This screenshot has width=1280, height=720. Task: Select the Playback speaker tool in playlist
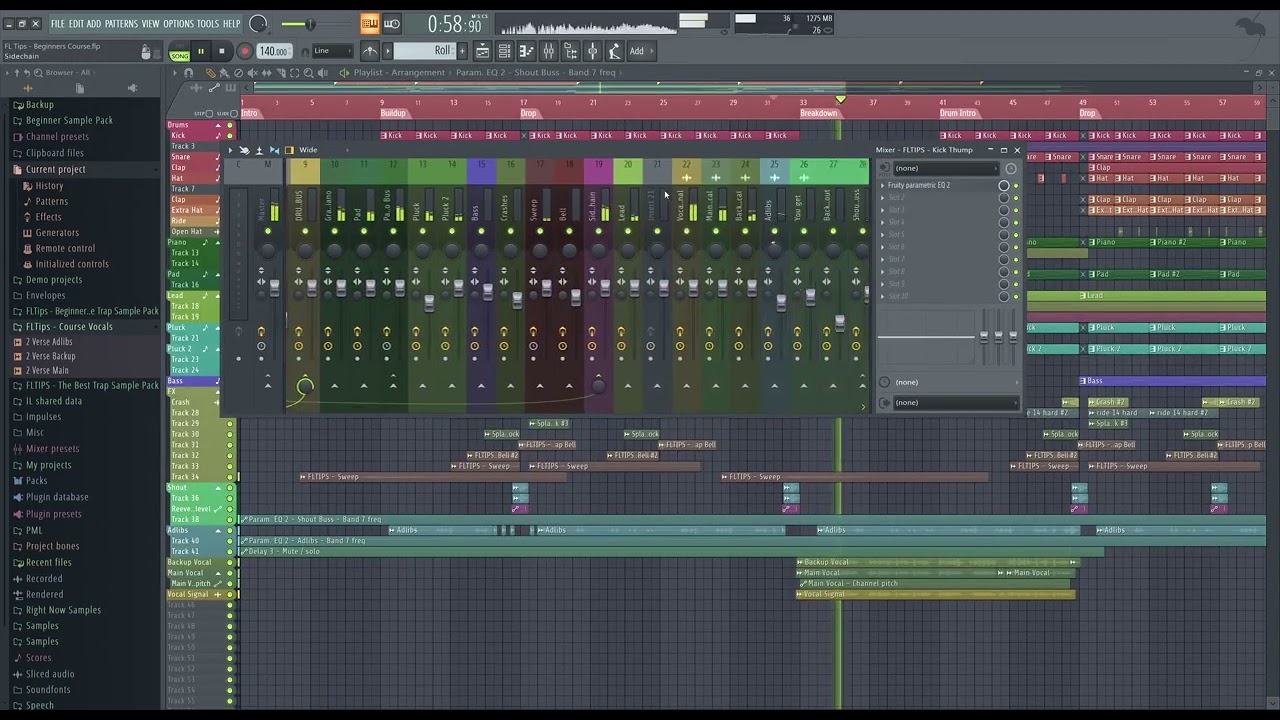pyautogui.click(x=322, y=73)
